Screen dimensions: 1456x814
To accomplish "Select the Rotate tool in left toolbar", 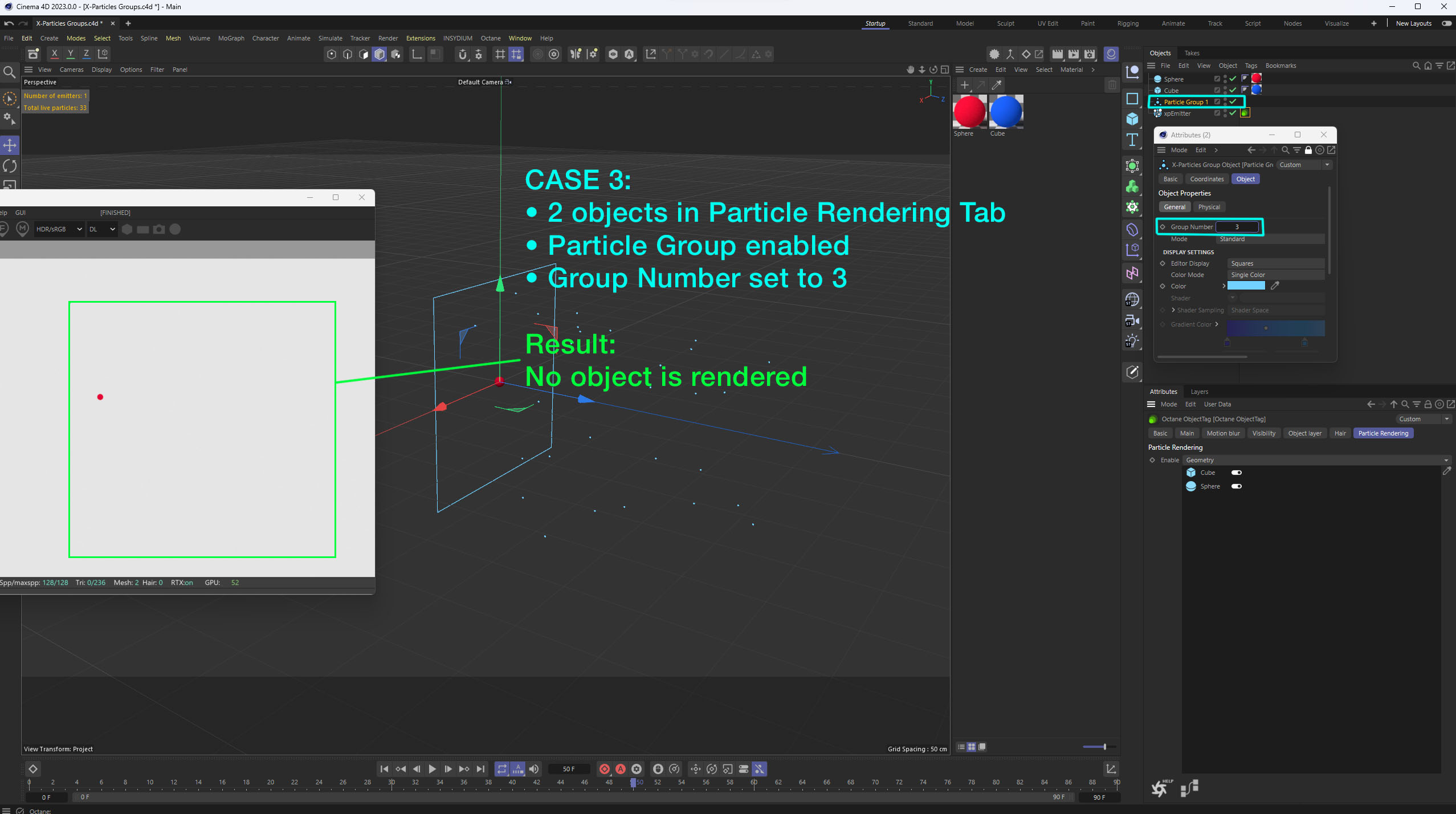I will (10, 166).
